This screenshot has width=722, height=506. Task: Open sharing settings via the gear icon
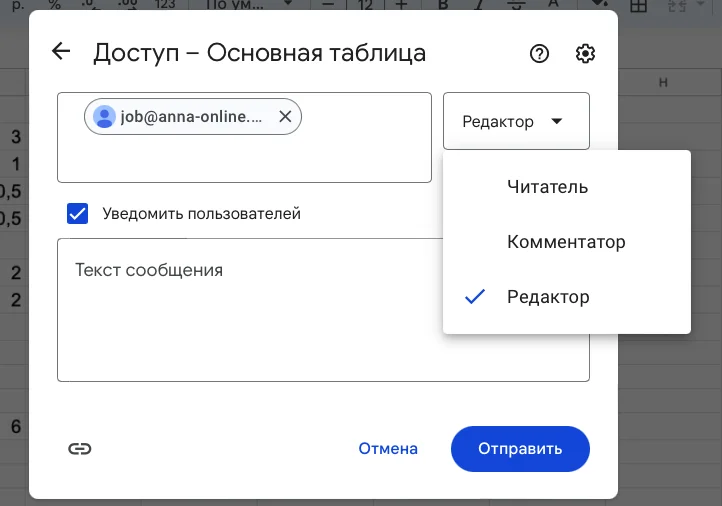[x=586, y=54]
